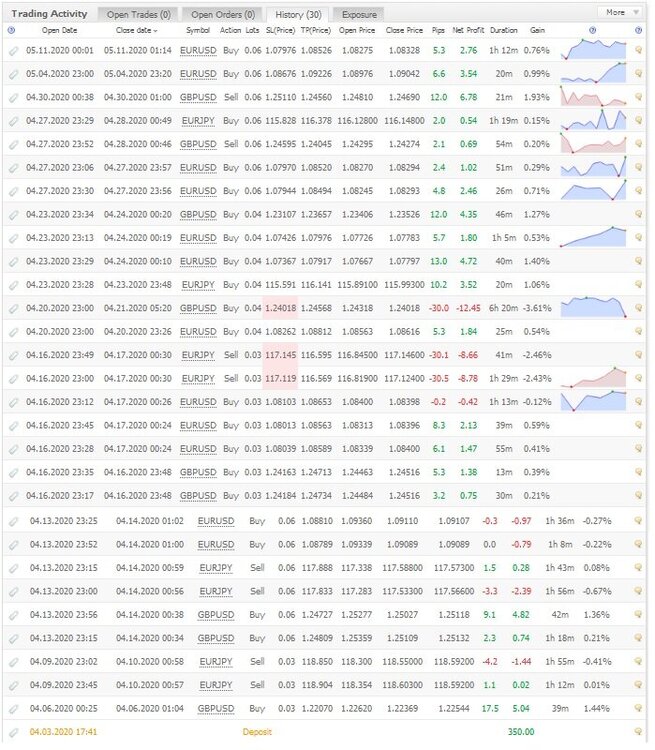
Task: Click highlighted stop loss 117.119 cell
Action: (x=280, y=378)
